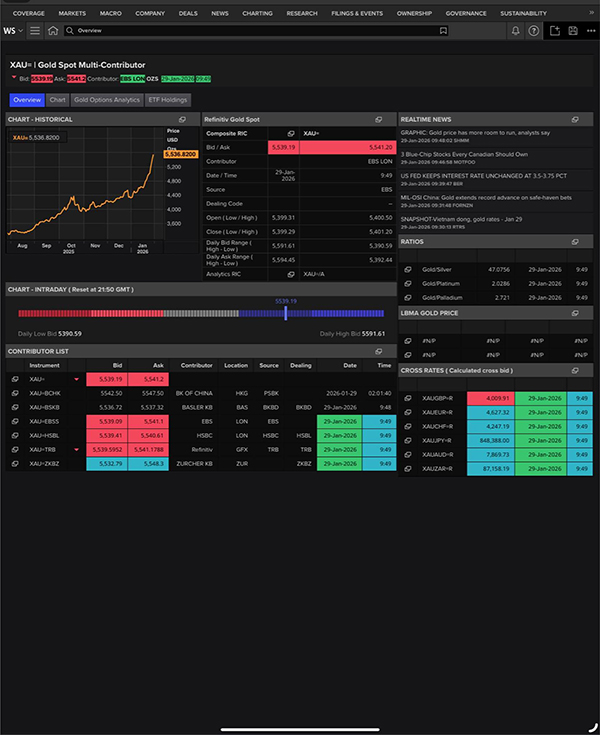Read news 'US Fed keeps interest rate unchanged'

pos(483,175)
